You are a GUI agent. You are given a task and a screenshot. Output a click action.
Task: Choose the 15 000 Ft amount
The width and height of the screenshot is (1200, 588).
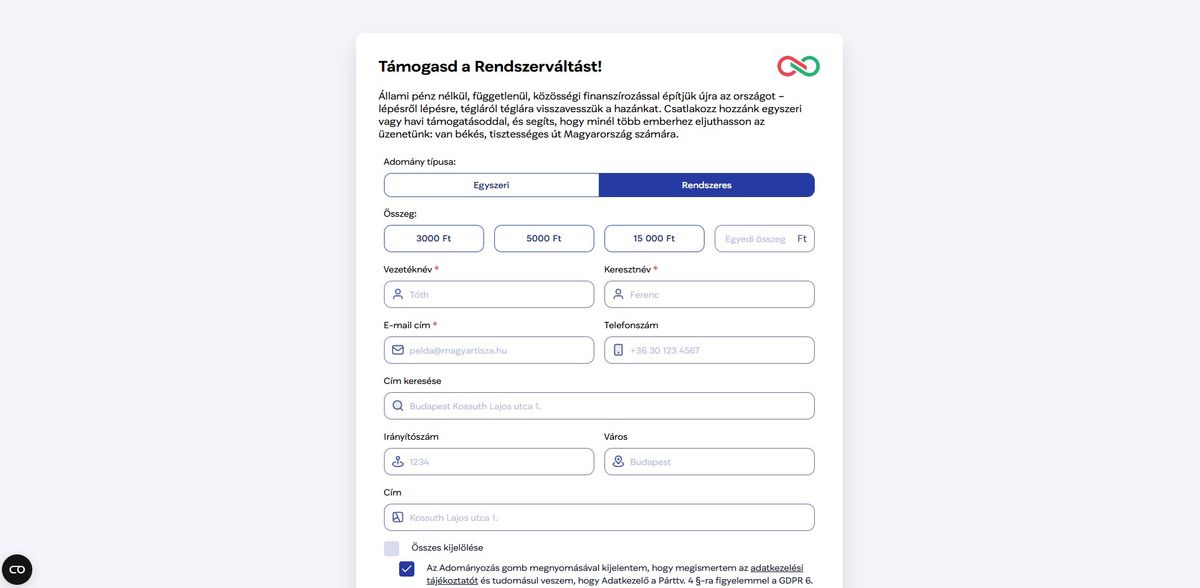pyautogui.click(x=654, y=239)
